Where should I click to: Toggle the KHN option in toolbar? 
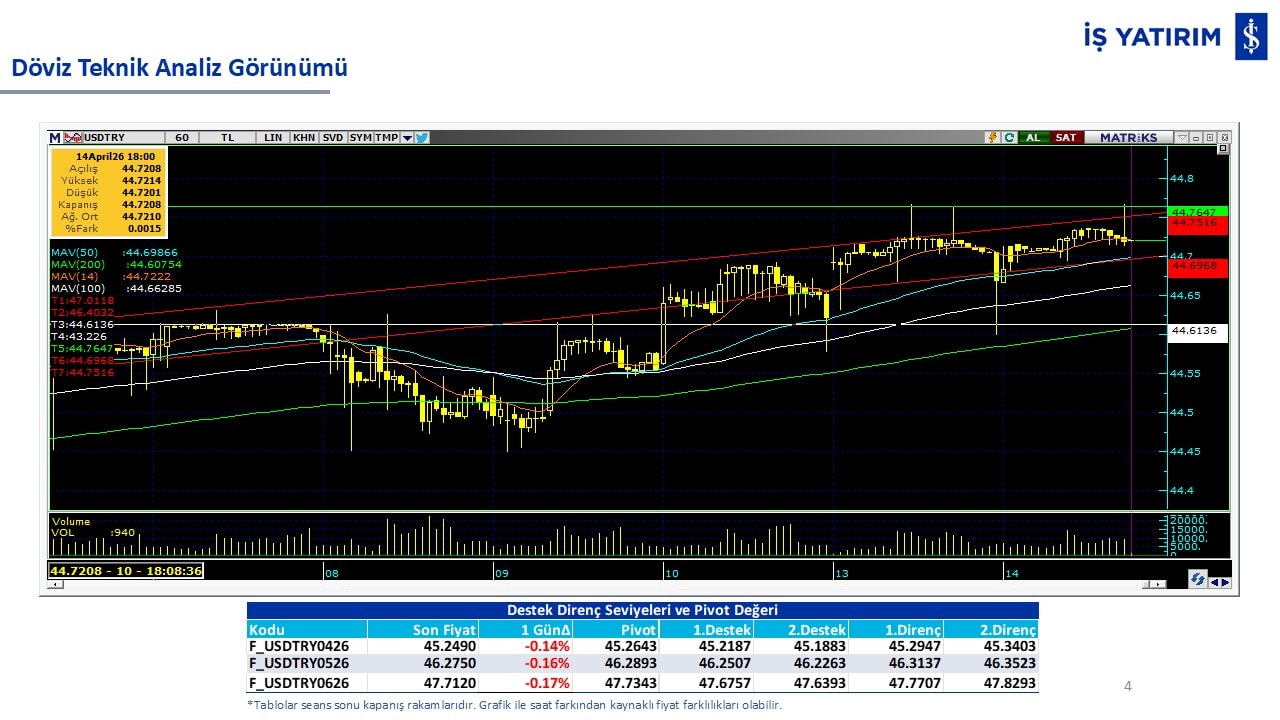304,137
